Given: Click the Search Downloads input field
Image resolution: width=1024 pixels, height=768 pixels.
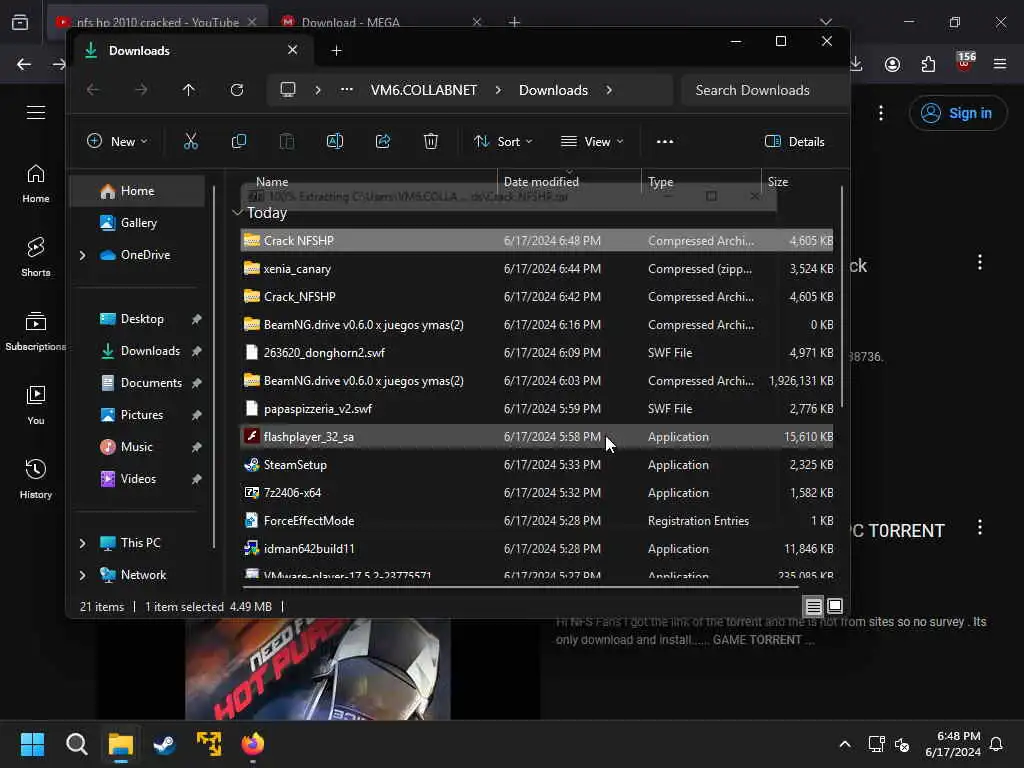Looking at the screenshot, I should coord(764,90).
